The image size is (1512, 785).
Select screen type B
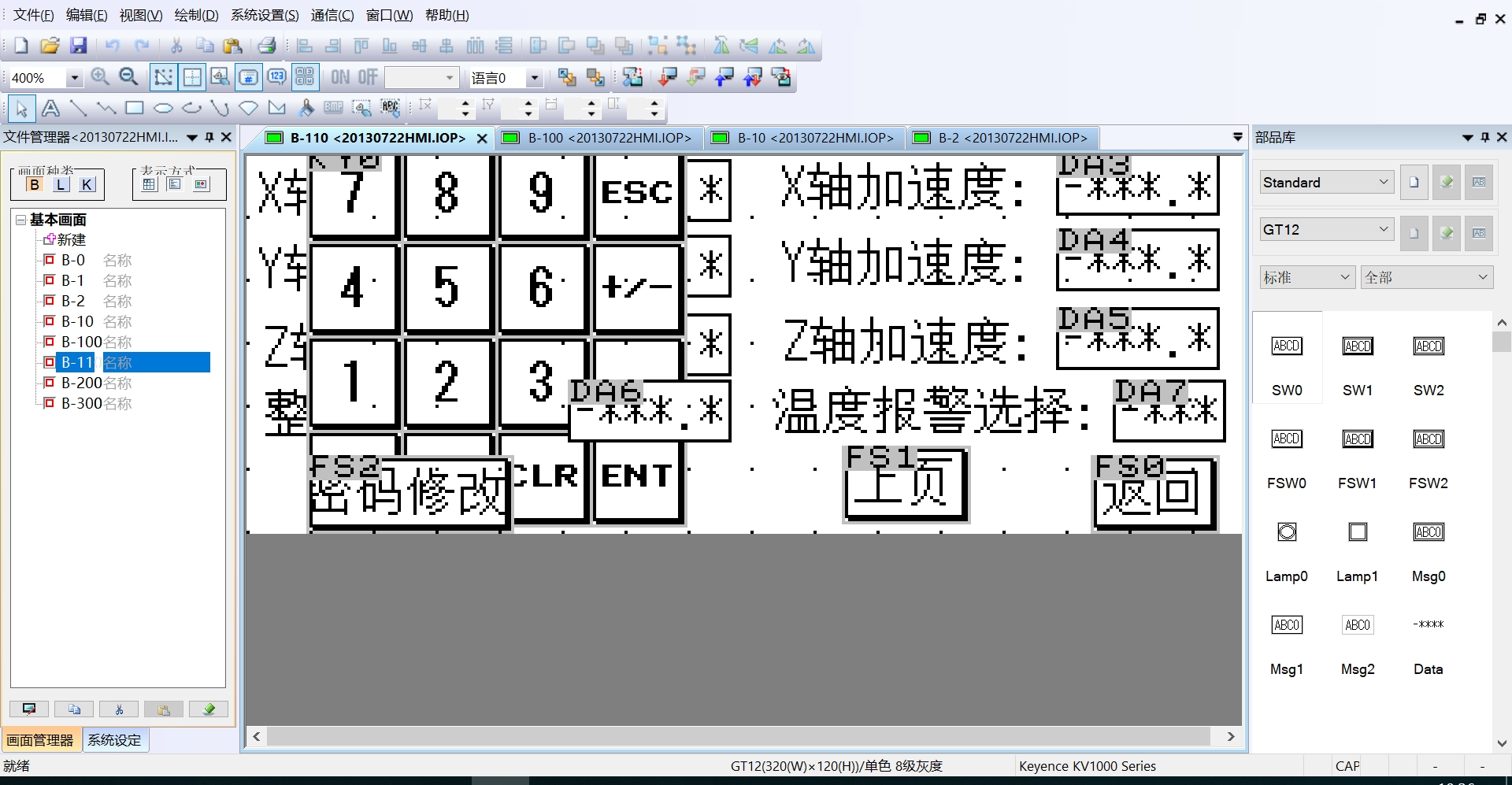tap(35, 185)
